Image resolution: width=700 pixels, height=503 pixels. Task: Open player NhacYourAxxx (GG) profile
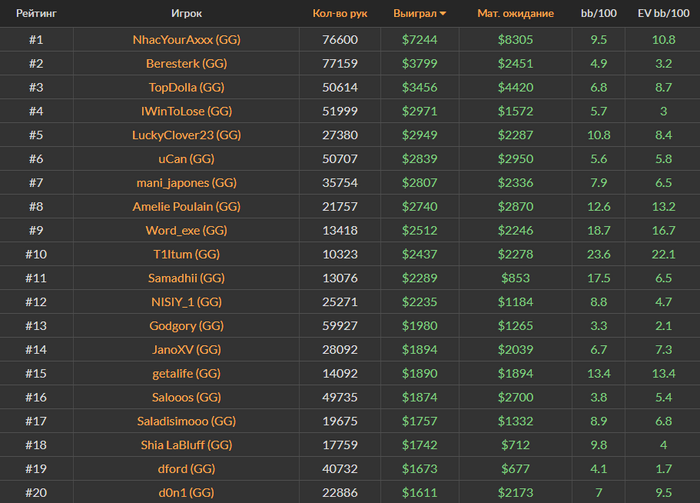point(186,40)
